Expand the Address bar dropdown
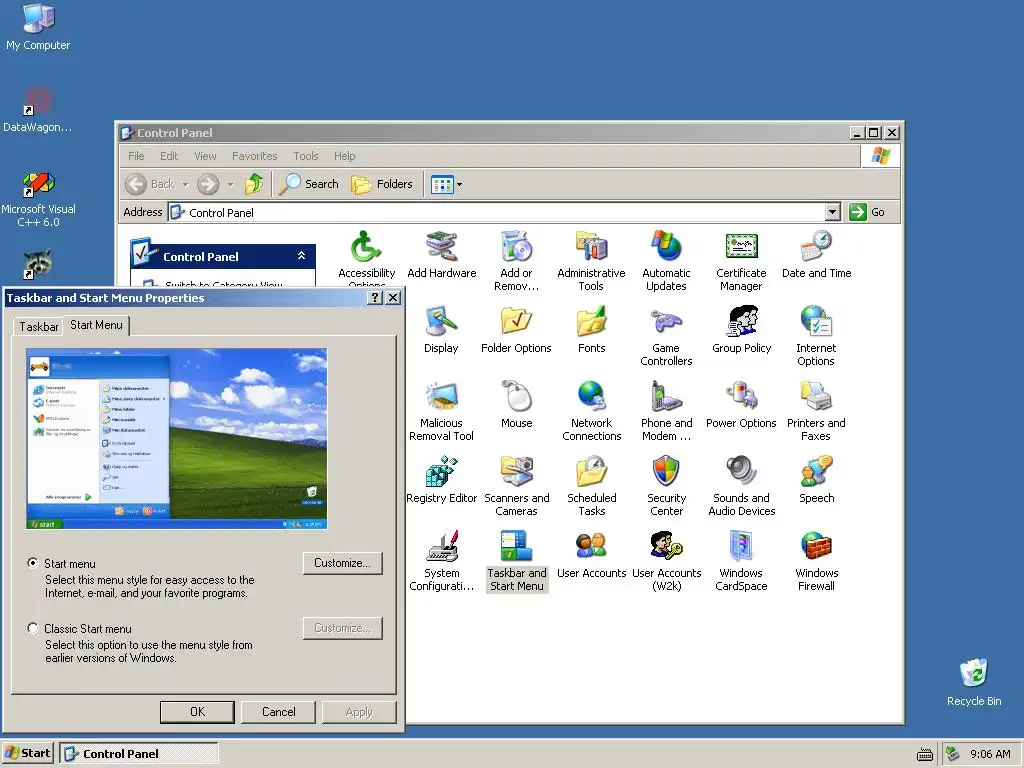1024x768 pixels. (x=832, y=212)
